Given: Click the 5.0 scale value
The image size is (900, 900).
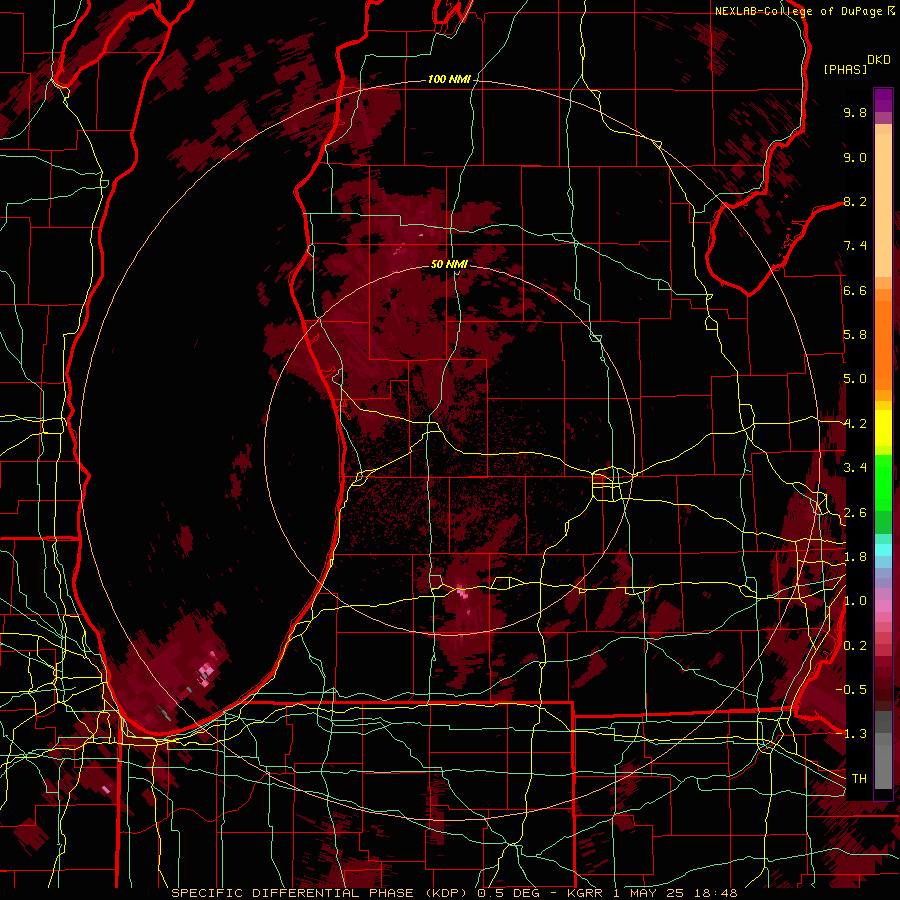Looking at the screenshot, I should [855, 379].
